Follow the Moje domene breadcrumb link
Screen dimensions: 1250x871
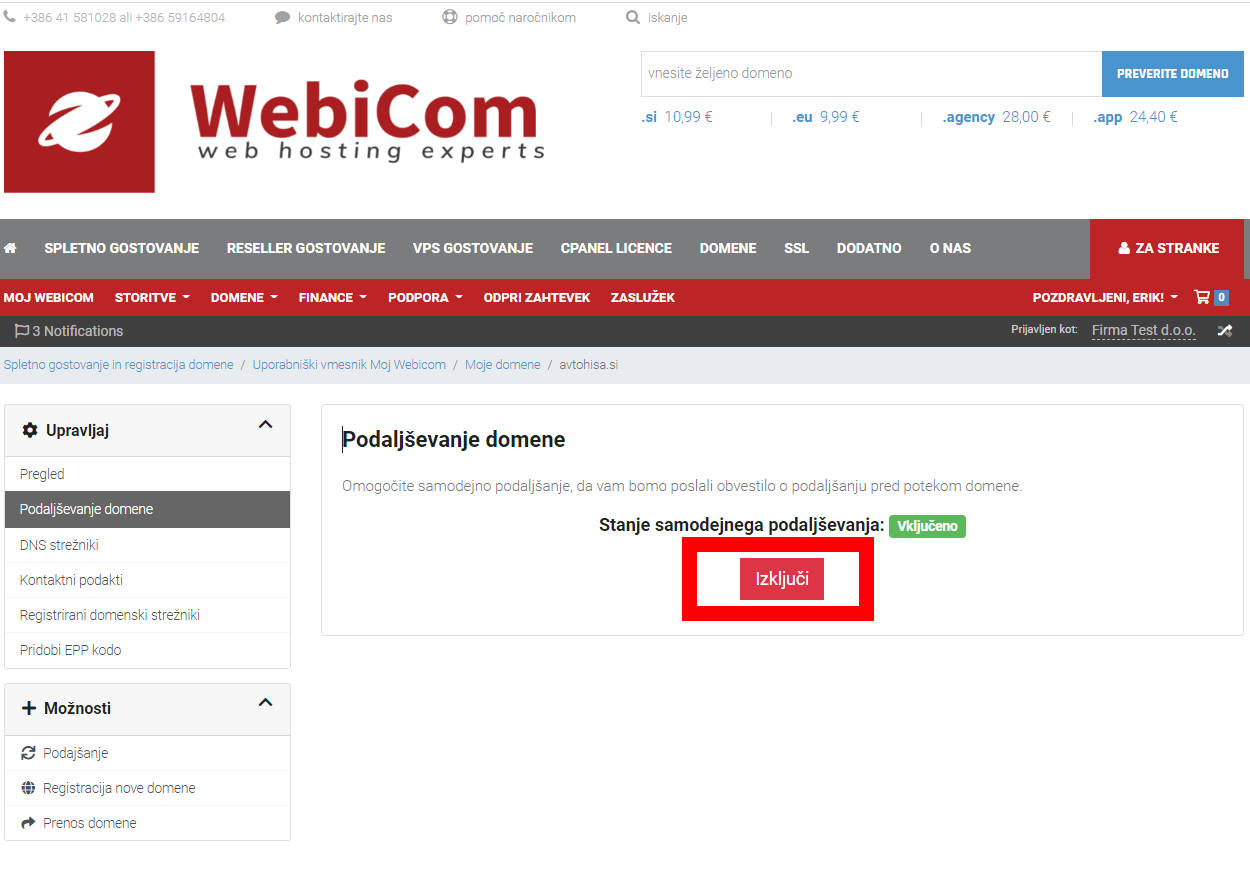[503, 365]
